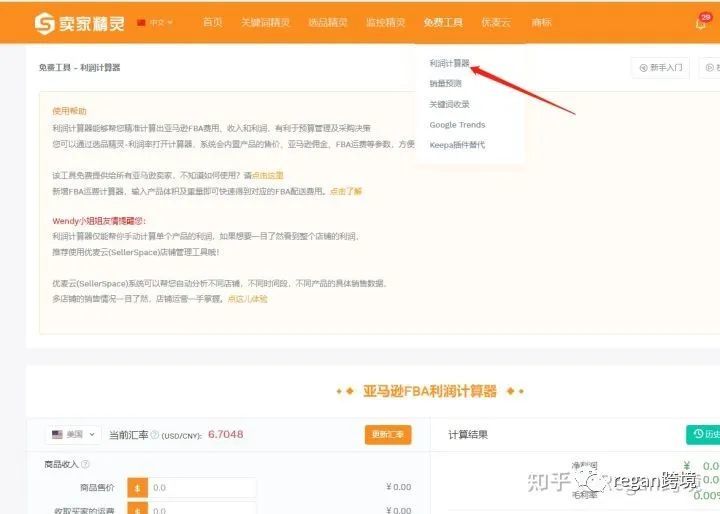720x514 pixels.
Task: Open 监控精灵 menu
Action: 386,23
